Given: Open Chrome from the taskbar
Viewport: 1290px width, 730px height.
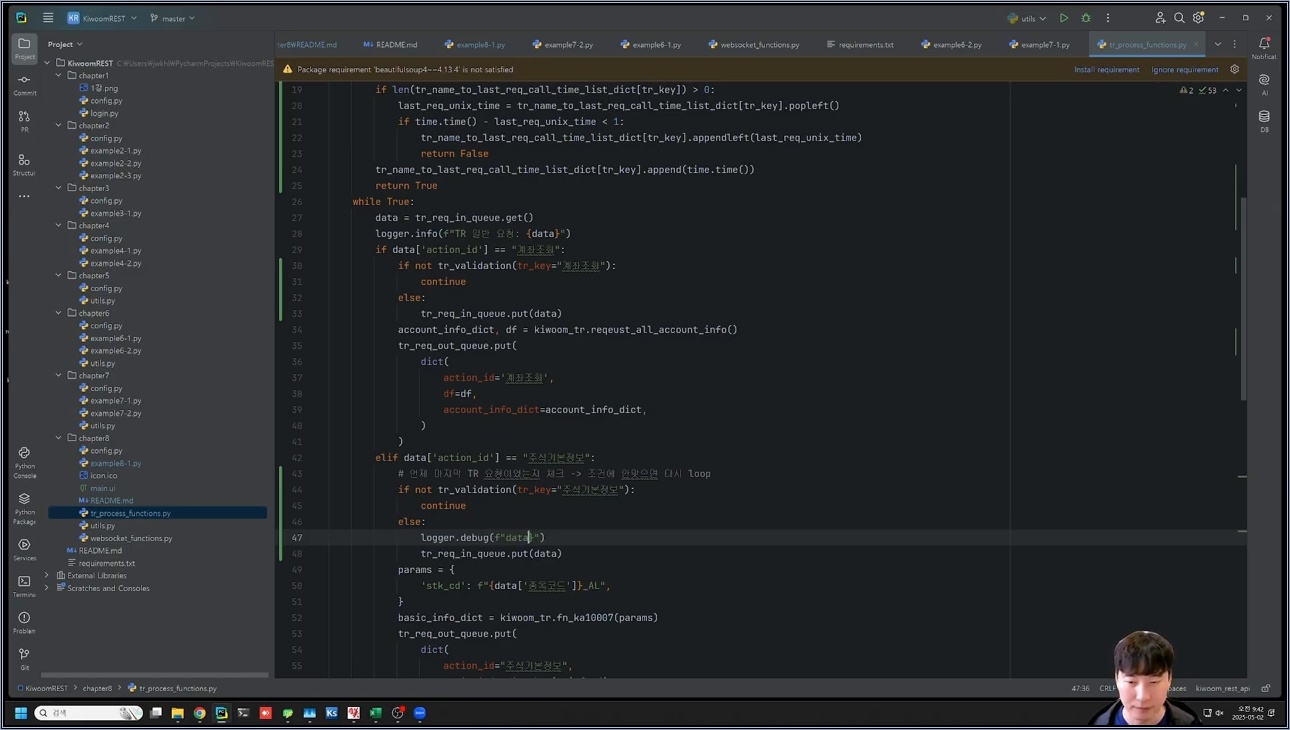Looking at the screenshot, I should [x=199, y=713].
